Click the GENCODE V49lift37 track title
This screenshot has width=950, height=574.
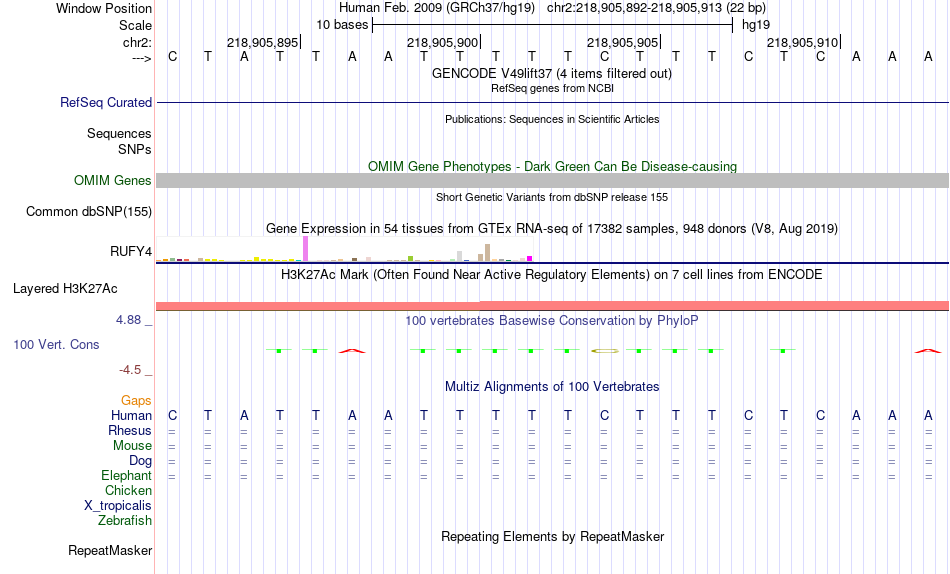pyautogui.click(x=552, y=73)
